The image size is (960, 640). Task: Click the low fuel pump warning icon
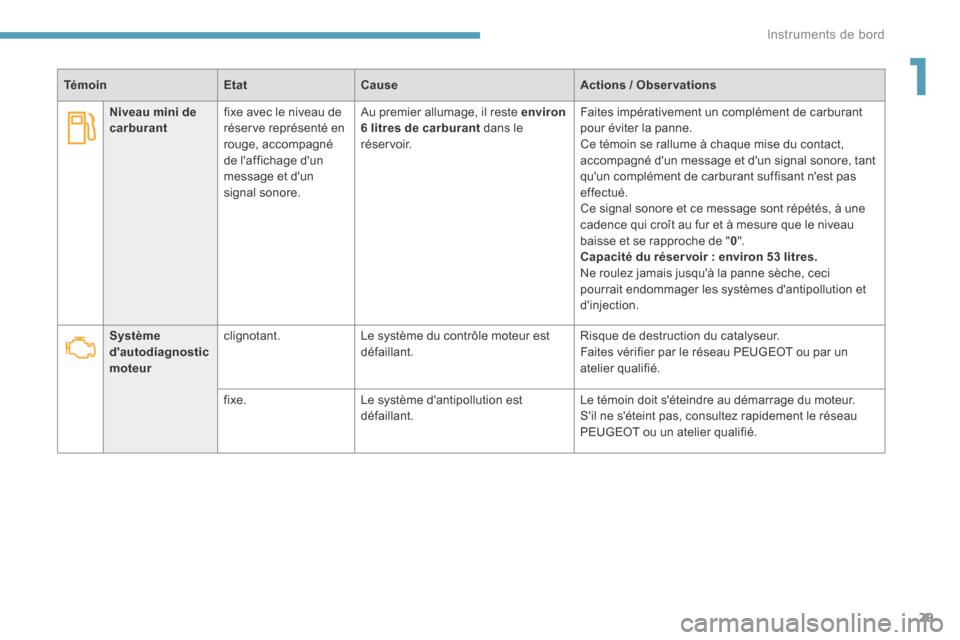[81, 128]
